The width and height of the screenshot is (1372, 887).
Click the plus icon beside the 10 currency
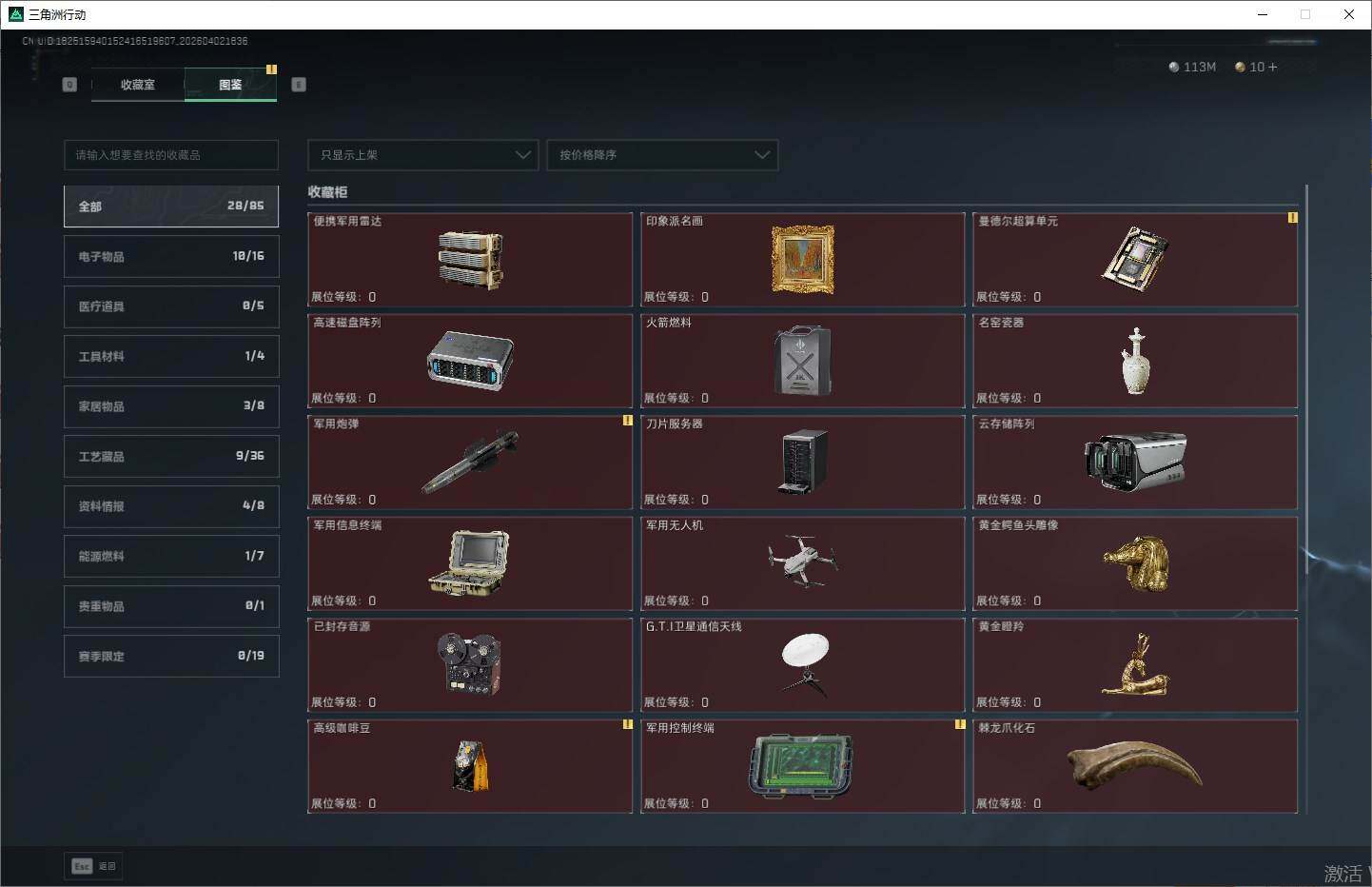1272,68
